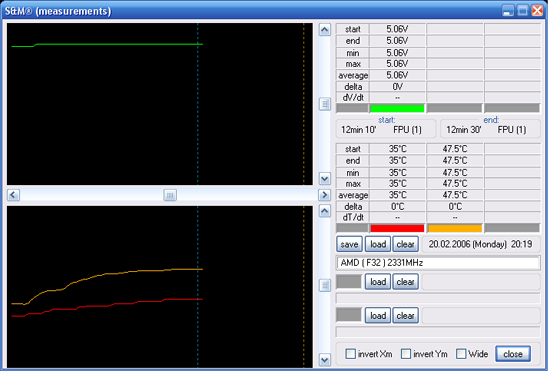This screenshot has height=371, width=550.
Task: Click the horizontal scrollbar right arrow
Action: click(x=324, y=195)
